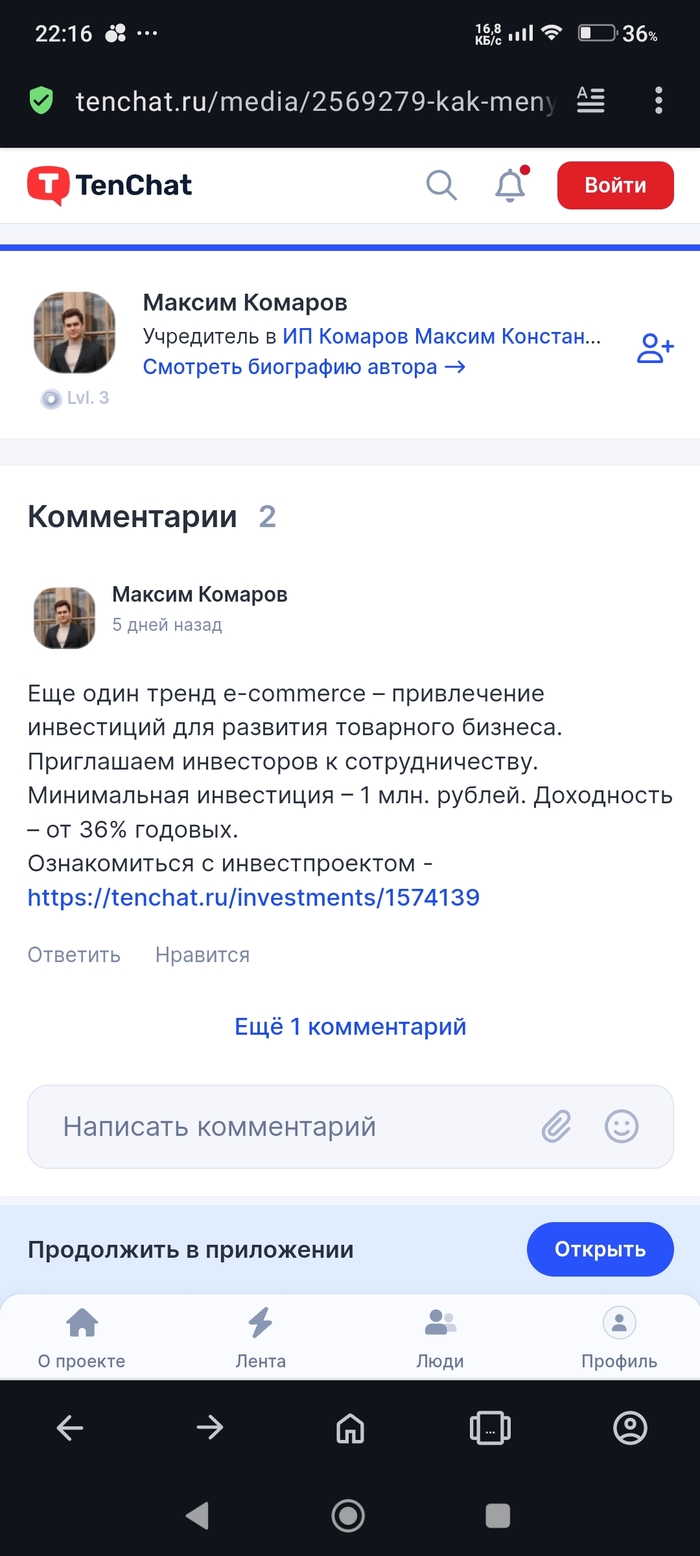Go to browser home page
Image resolution: width=700 pixels, height=1556 pixels.
pos(350,1428)
